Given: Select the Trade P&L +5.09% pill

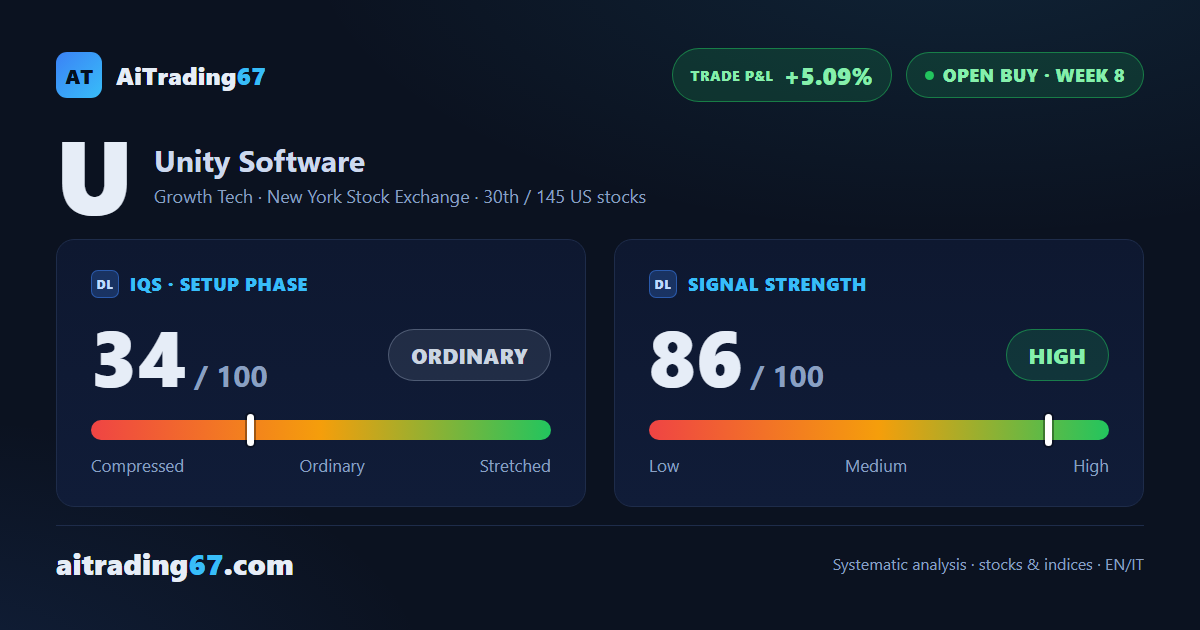Looking at the screenshot, I should 781,75.
